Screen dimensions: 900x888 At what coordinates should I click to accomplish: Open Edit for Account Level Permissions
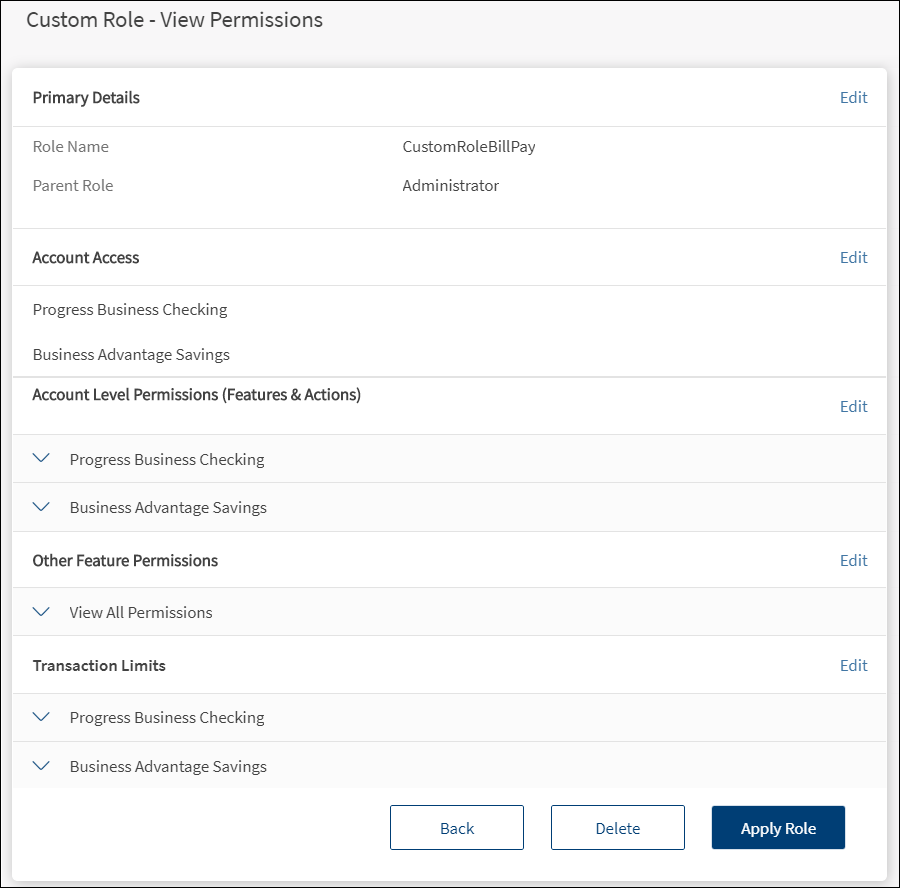coord(853,406)
